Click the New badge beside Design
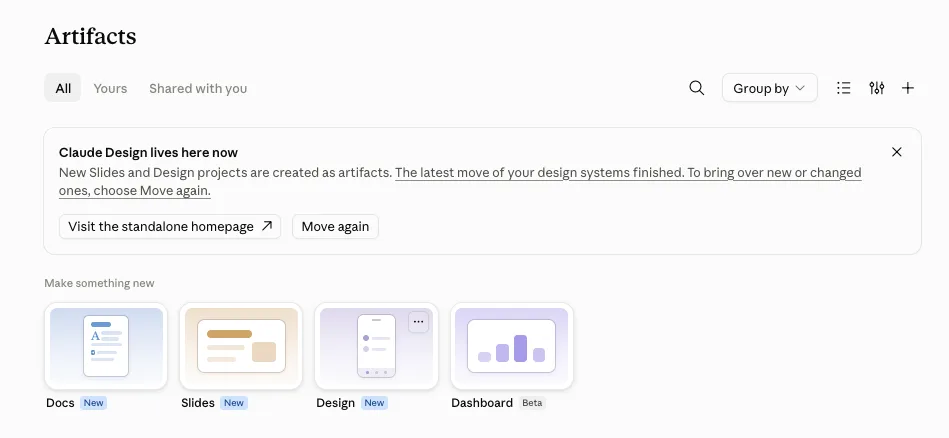This screenshot has height=438, width=949. coord(374,403)
